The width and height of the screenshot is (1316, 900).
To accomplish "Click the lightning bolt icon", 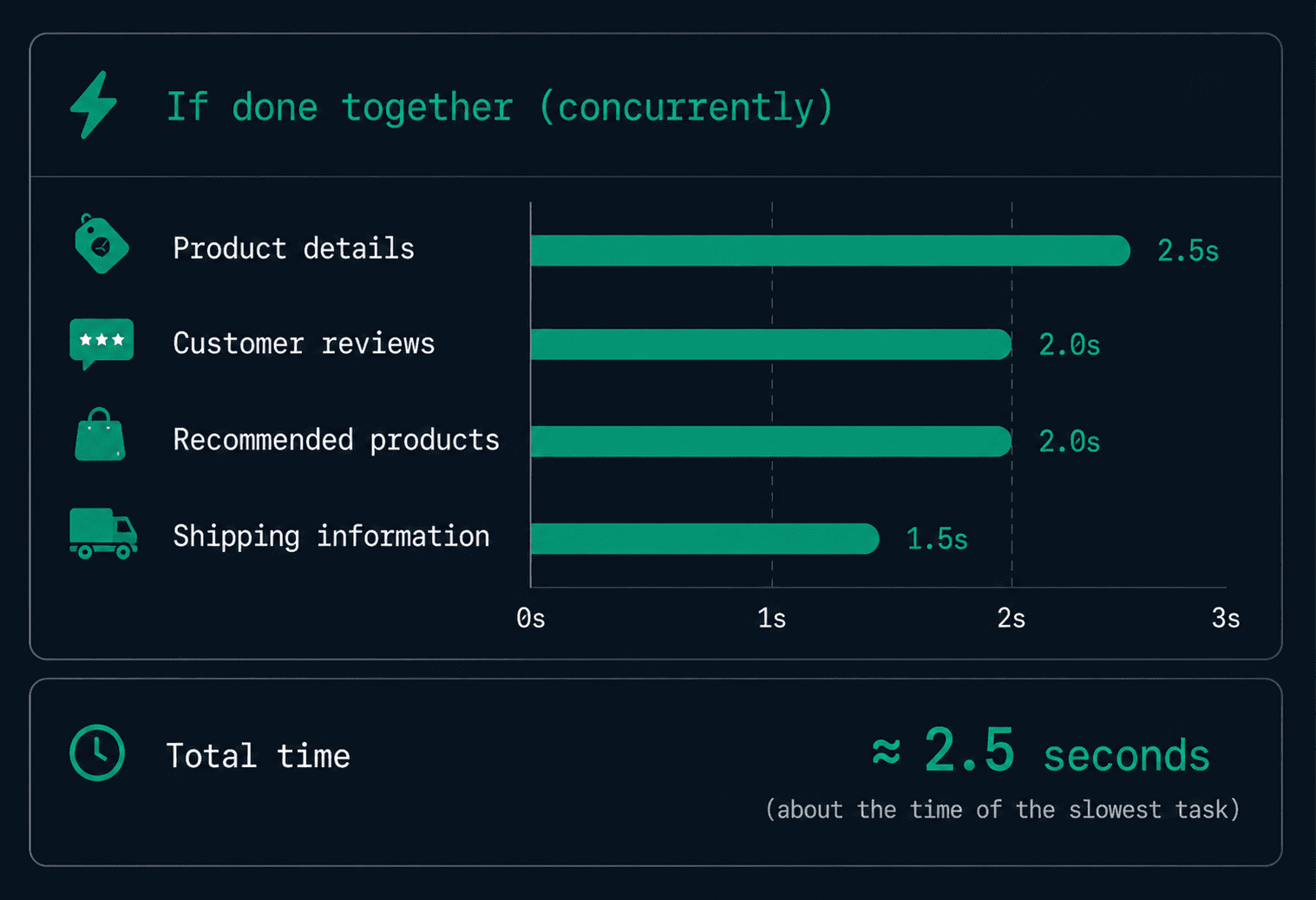I will [x=93, y=105].
